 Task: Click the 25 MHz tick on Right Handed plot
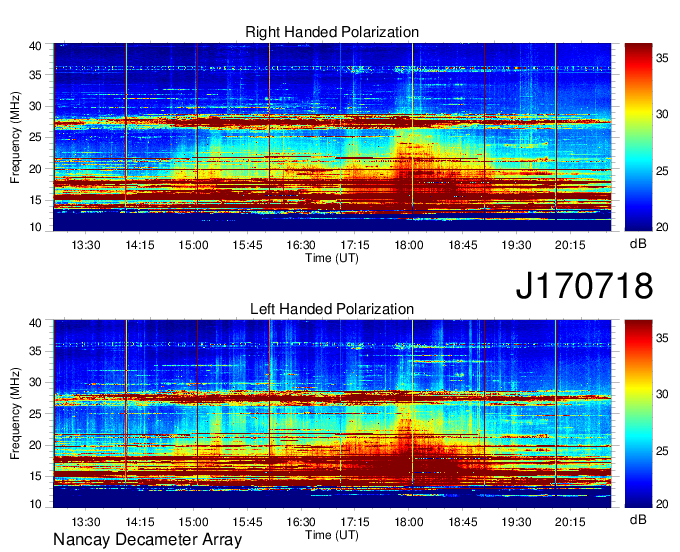[x=36, y=137]
